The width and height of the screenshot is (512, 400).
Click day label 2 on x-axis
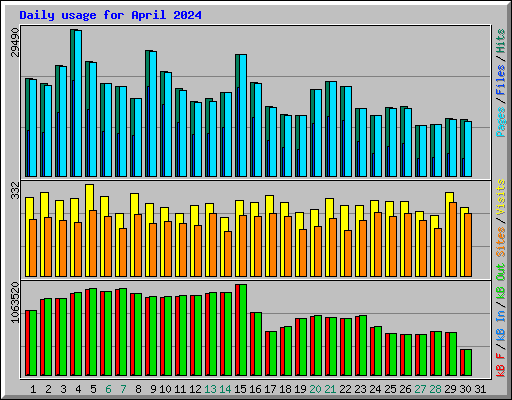click(x=48, y=389)
